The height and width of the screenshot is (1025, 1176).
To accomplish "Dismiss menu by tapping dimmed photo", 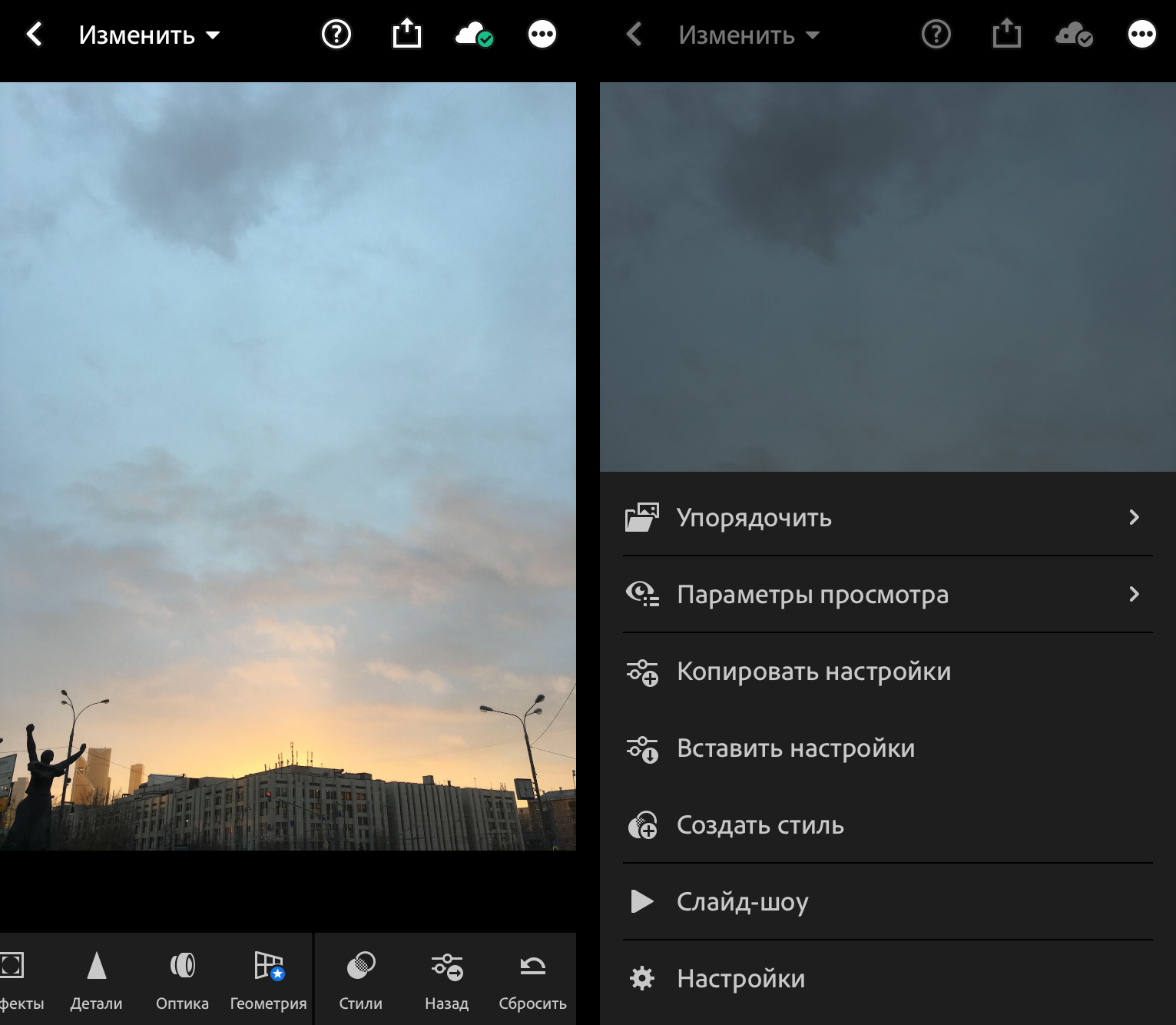I will click(888, 277).
